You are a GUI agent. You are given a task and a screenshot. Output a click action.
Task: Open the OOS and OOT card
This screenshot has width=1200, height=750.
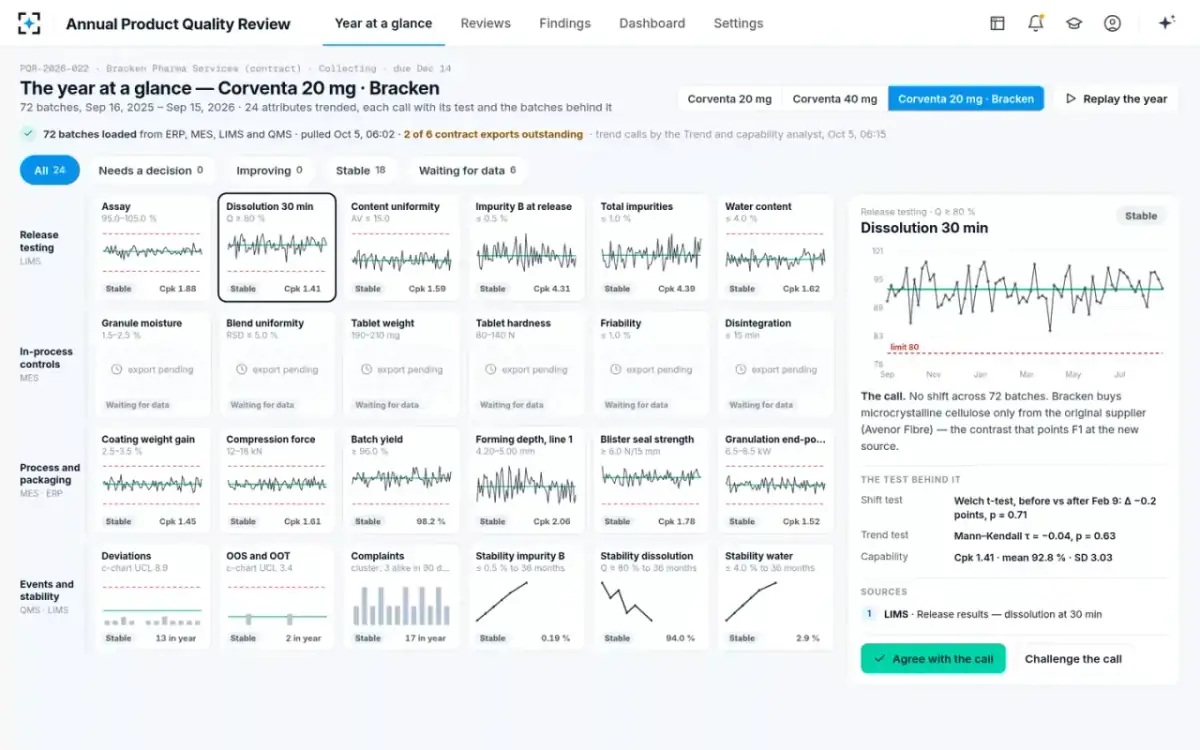click(x=277, y=597)
